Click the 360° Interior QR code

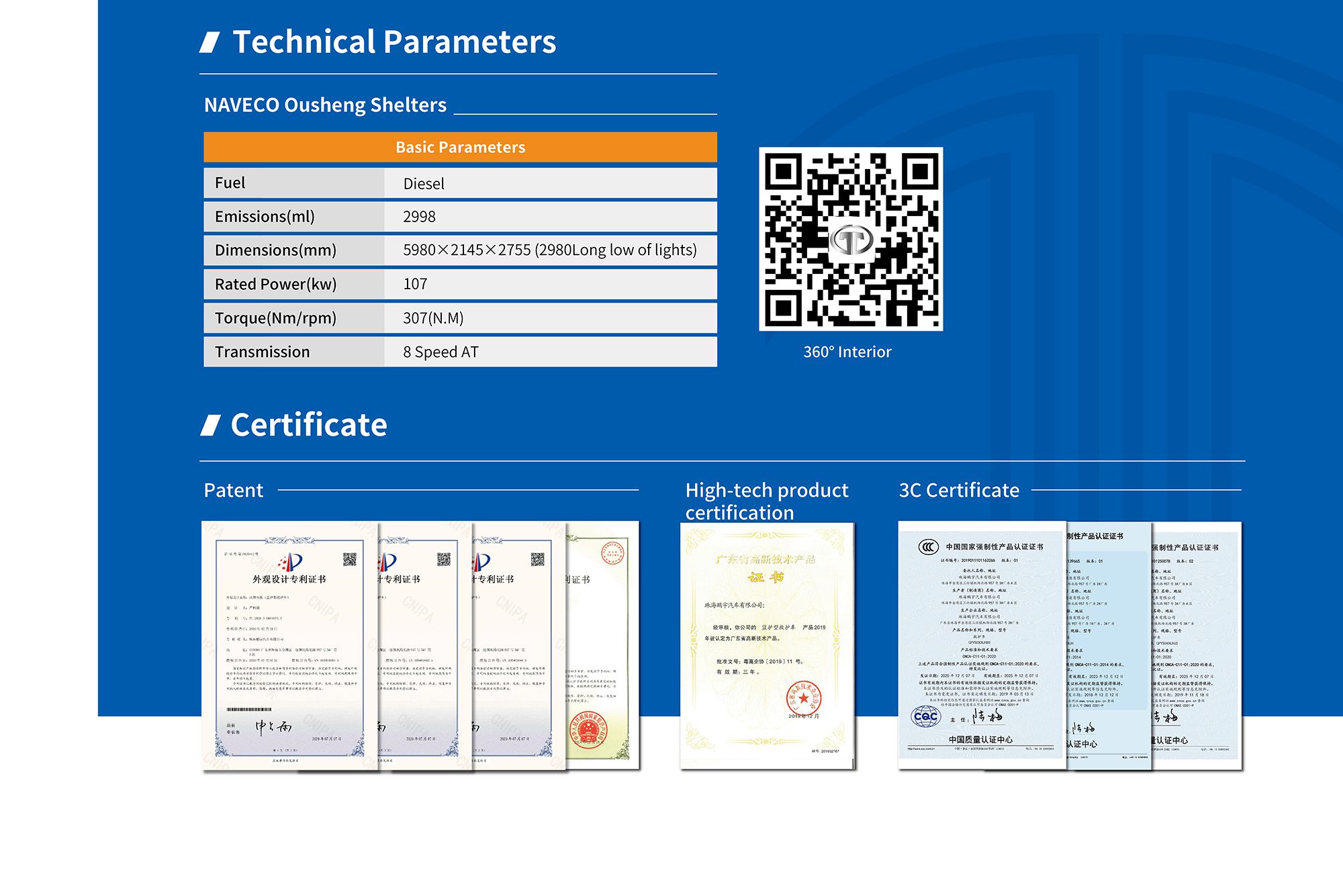[851, 239]
